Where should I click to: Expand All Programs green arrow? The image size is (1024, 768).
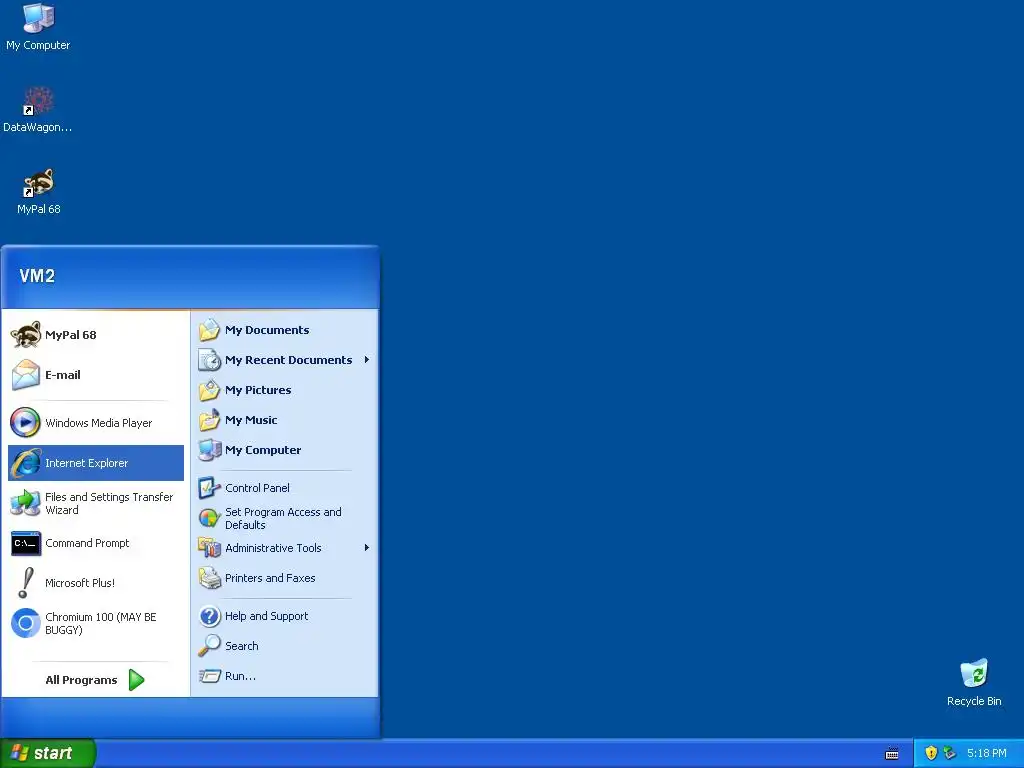[136, 680]
